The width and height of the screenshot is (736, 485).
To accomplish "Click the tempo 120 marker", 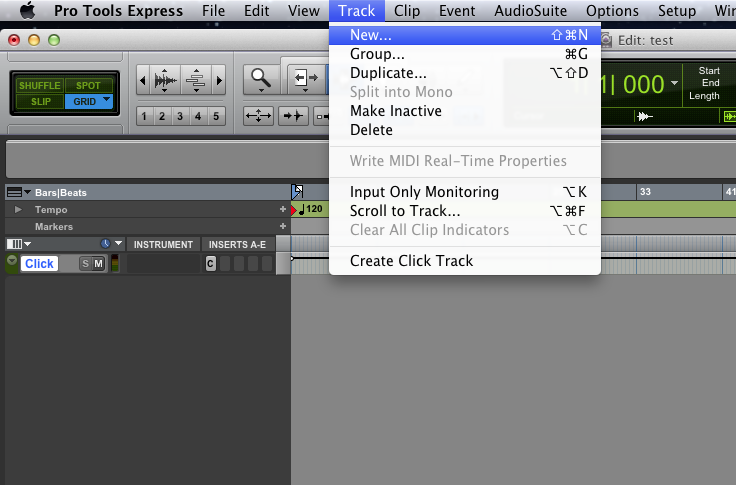I will tap(313, 210).
